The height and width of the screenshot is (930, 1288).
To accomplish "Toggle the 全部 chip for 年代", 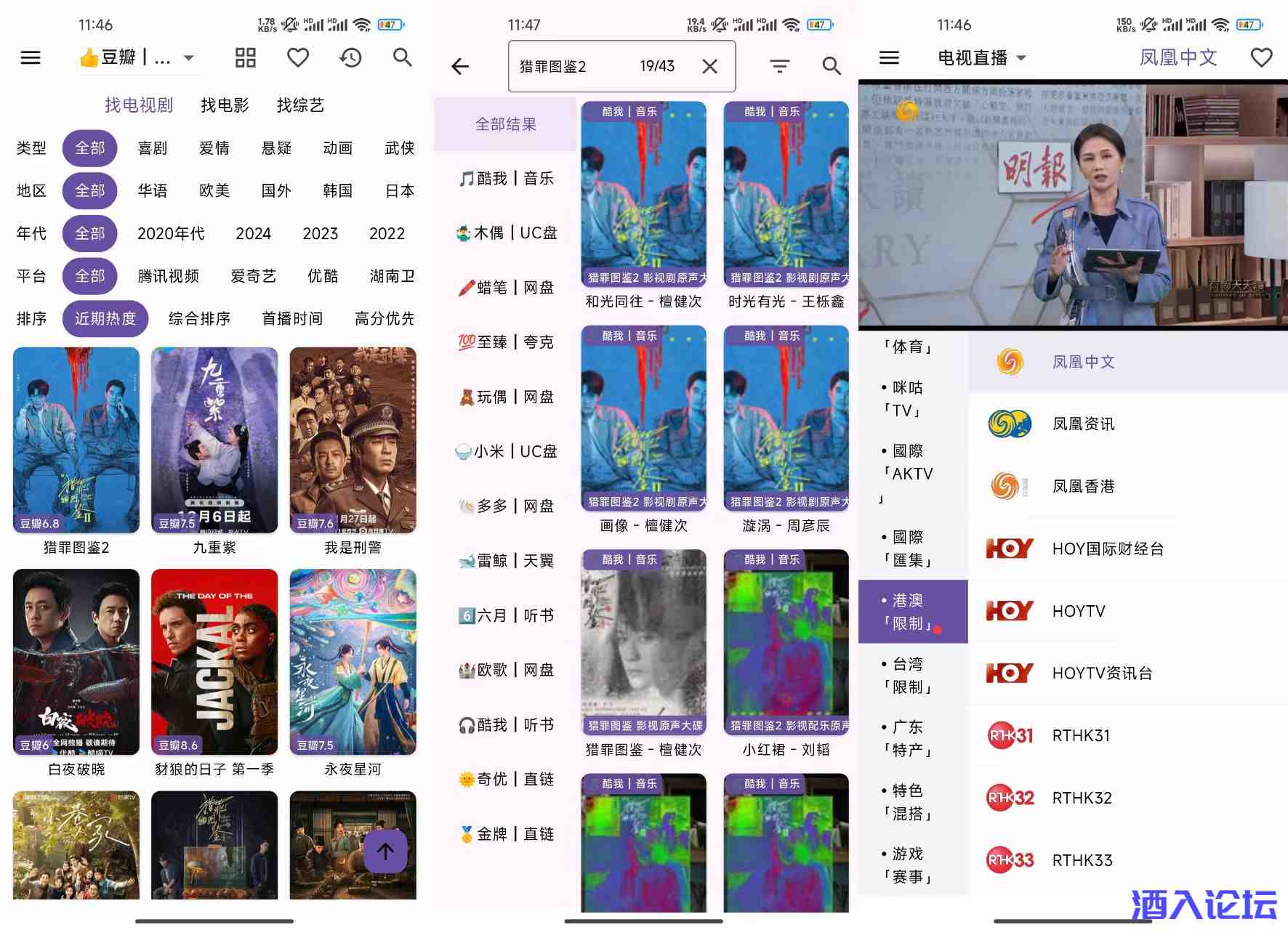I will click(x=89, y=233).
